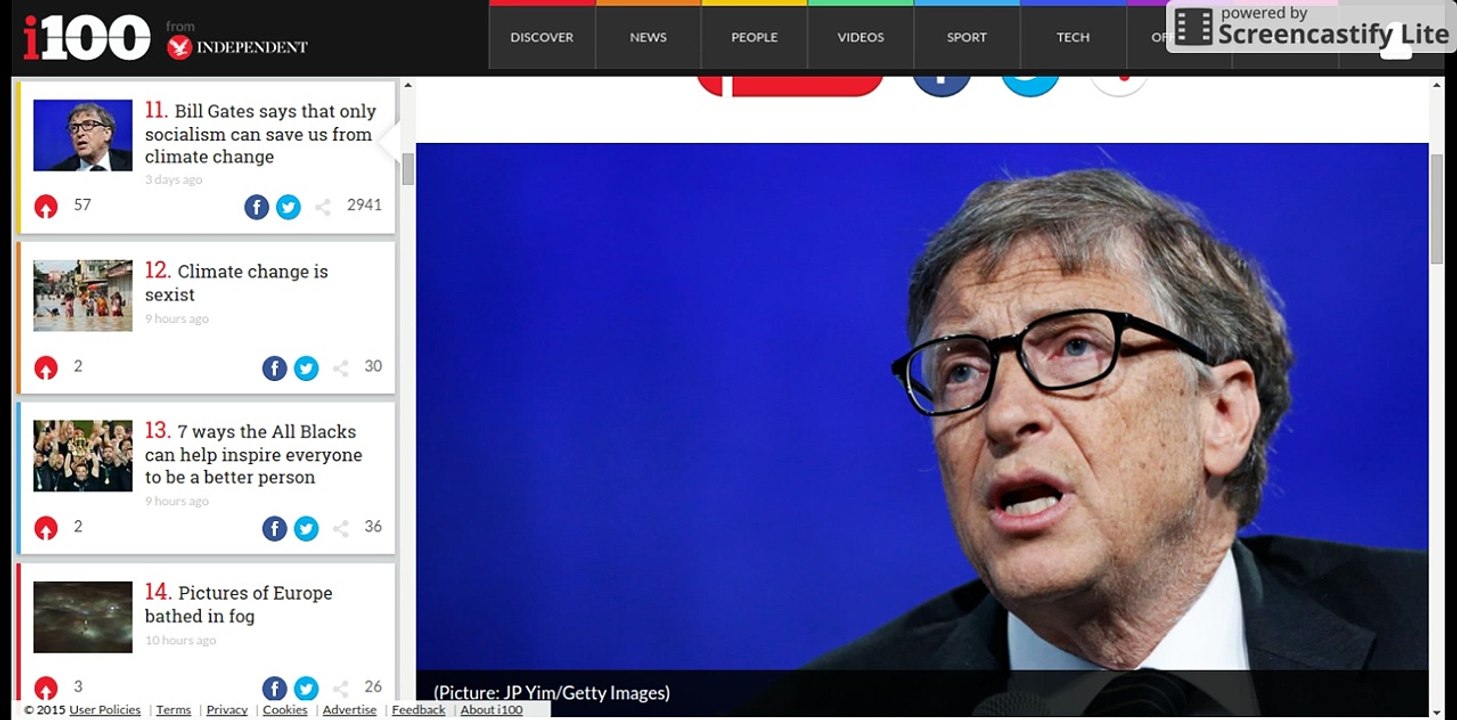The height and width of the screenshot is (720, 1457).
Task: Open share options for article 14
Action: (x=341, y=688)
